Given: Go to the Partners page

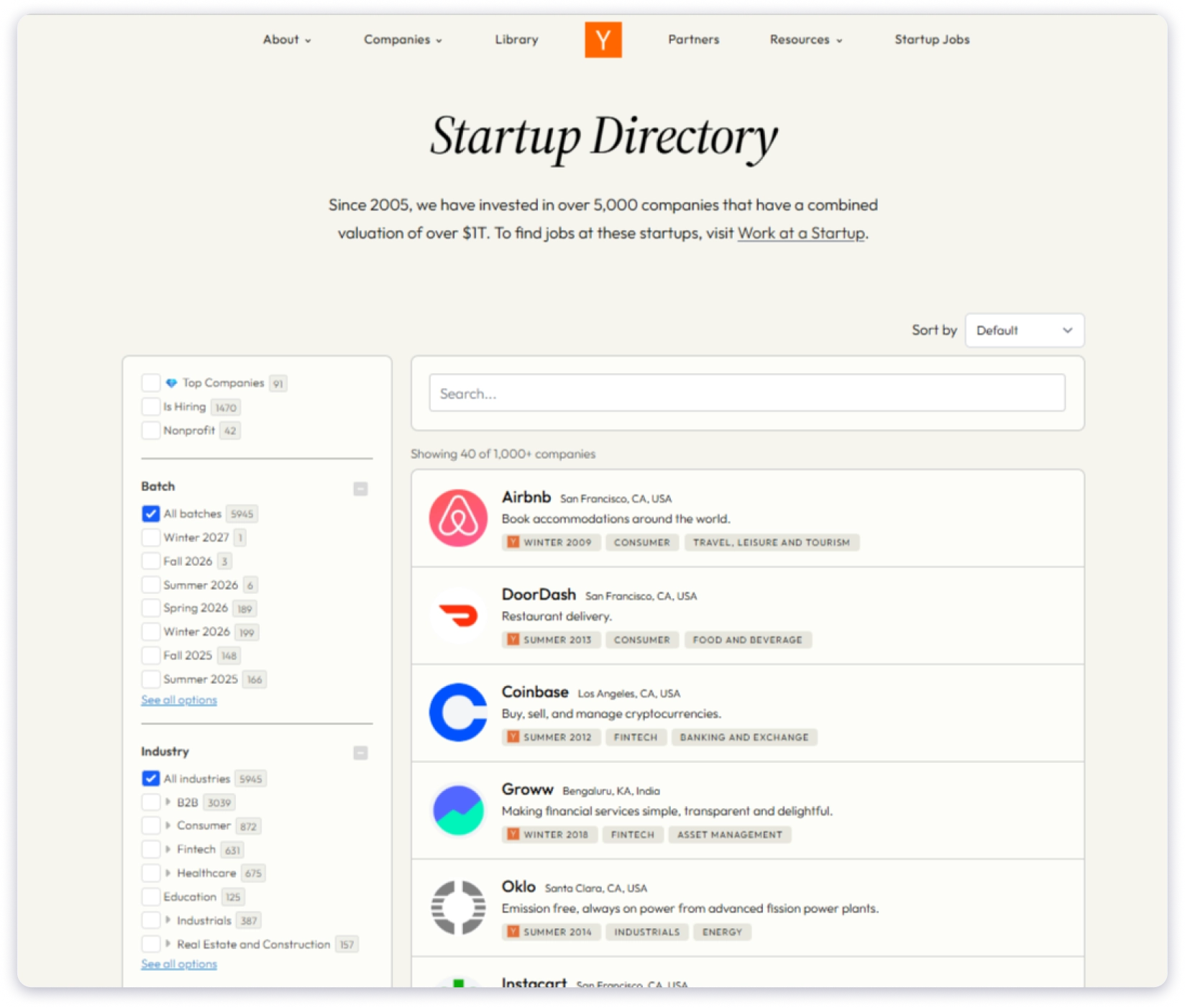Looking at the screenshot, I should pyautogui.click(x=693, y=40).
